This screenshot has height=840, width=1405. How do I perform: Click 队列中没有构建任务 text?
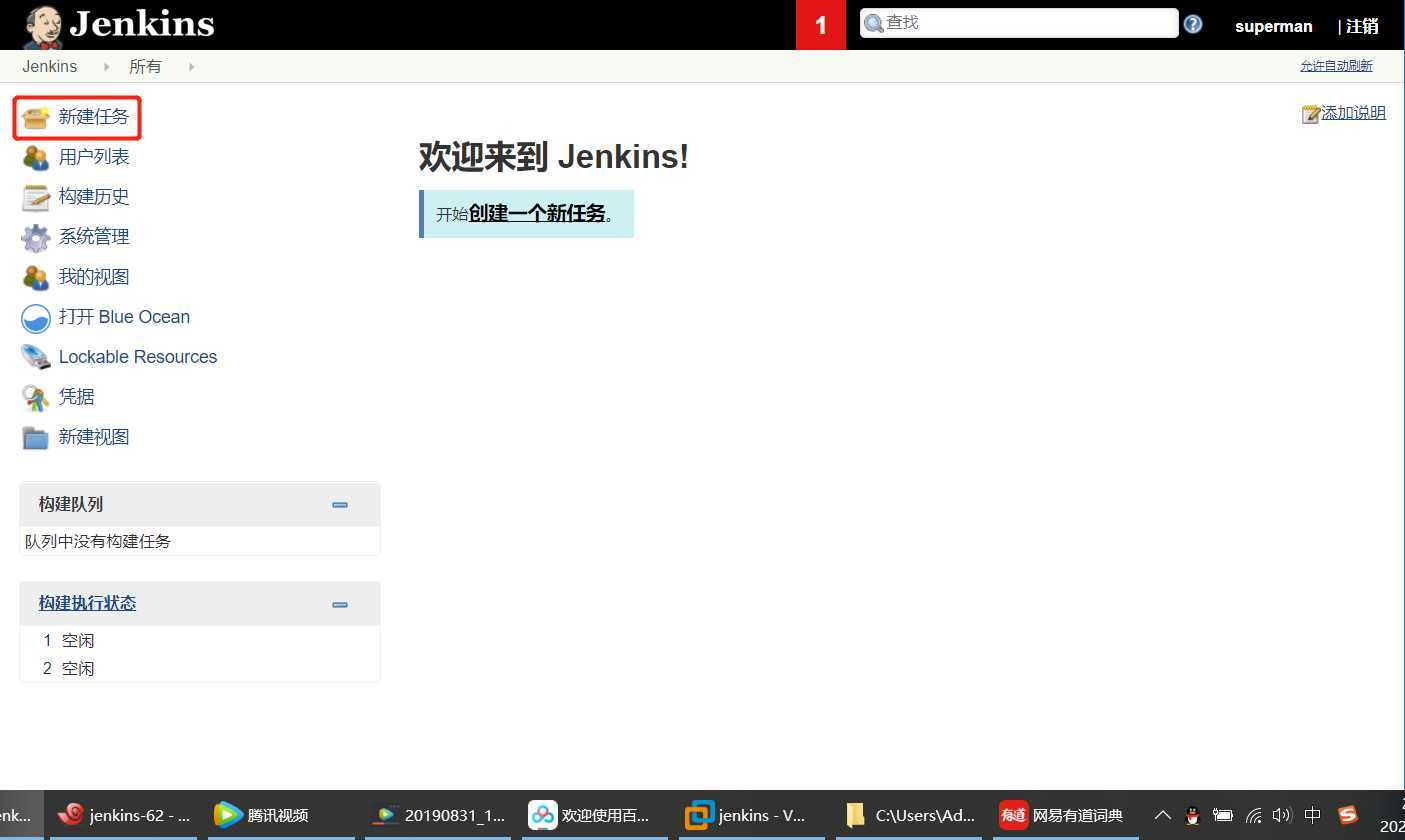tap(98, 541)
